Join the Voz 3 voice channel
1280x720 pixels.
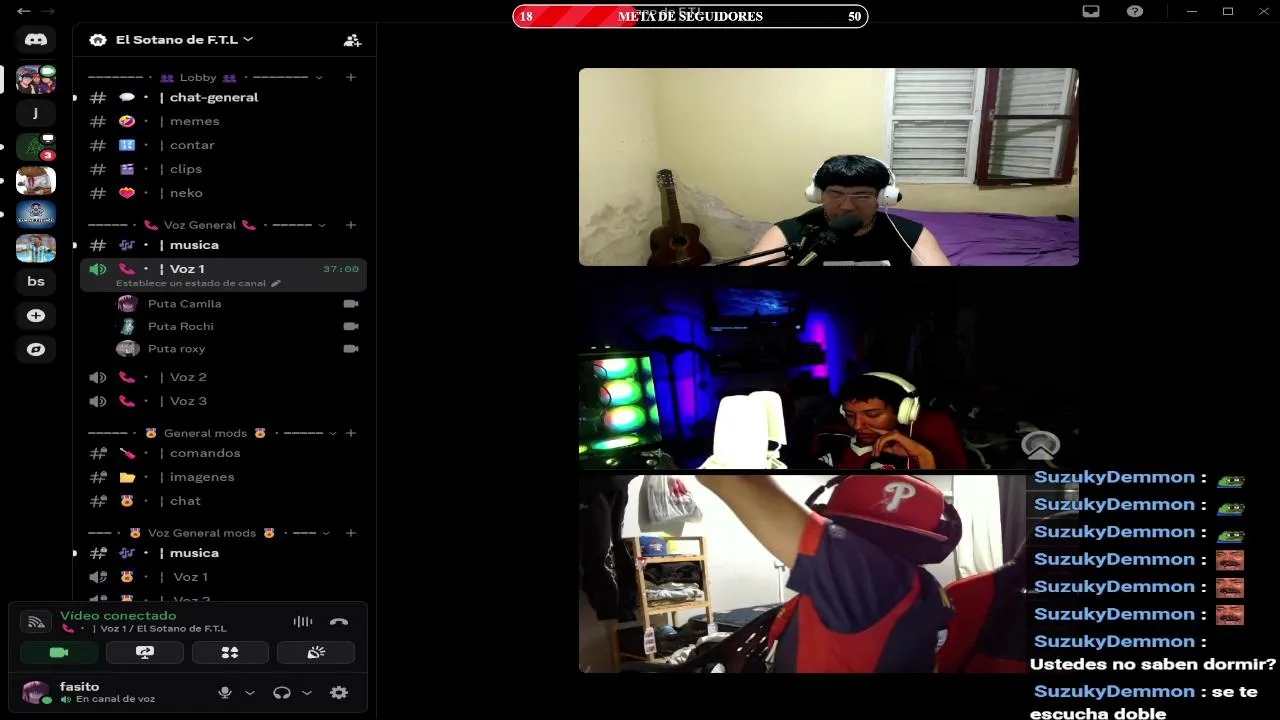223,401
